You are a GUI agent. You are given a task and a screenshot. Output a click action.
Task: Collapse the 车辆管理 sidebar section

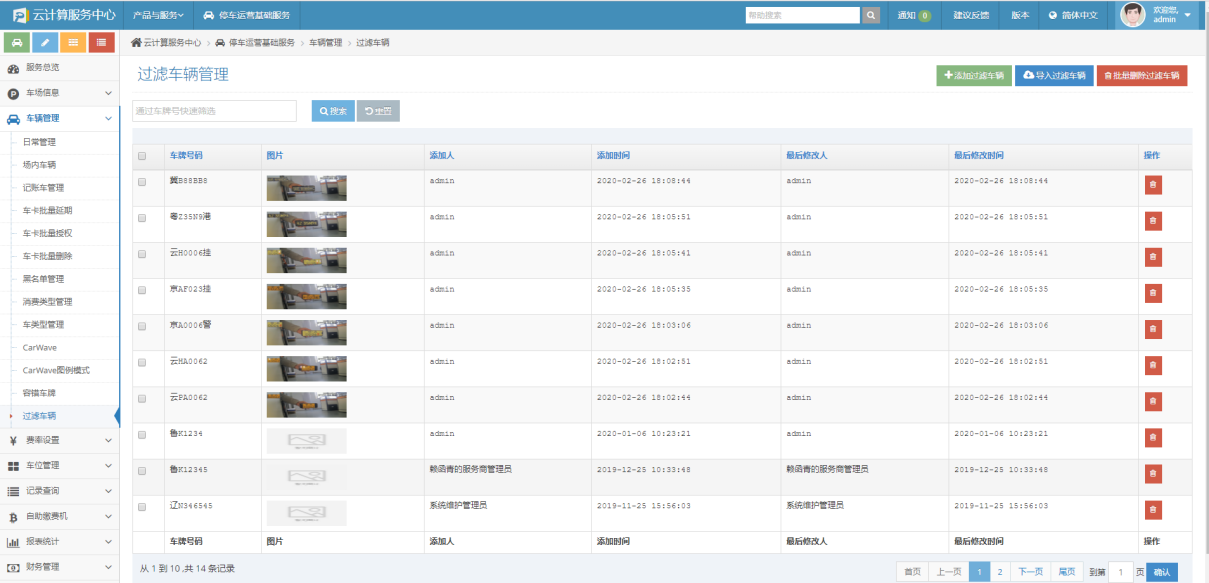point(59,118)
